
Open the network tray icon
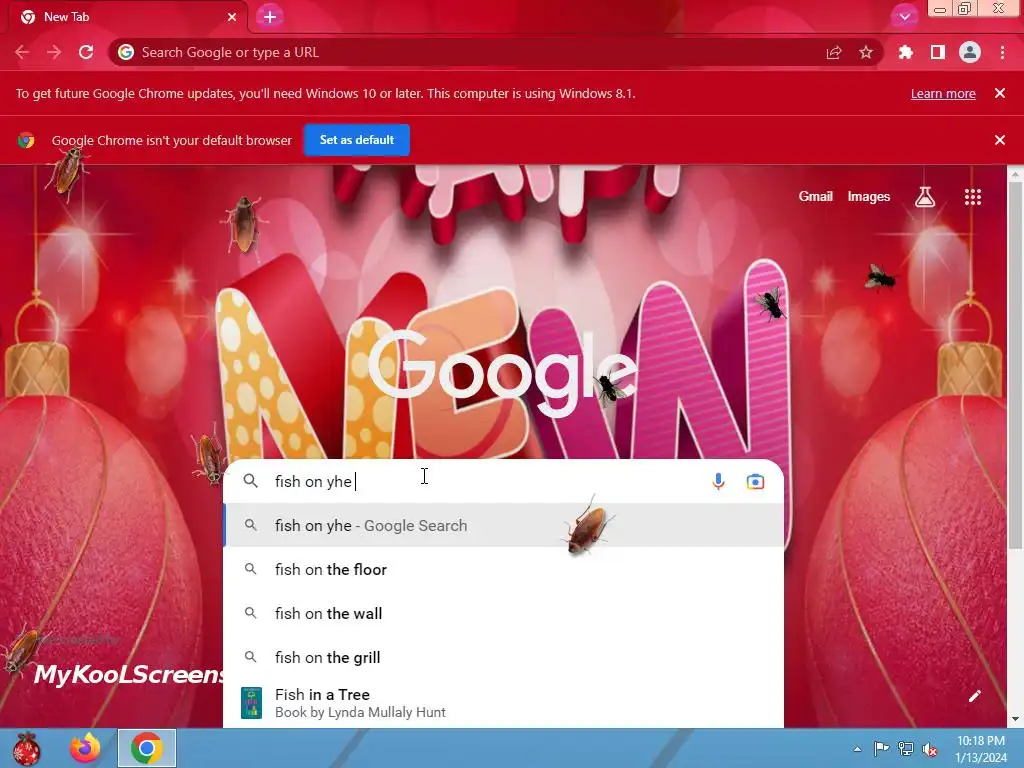point(906,749)
